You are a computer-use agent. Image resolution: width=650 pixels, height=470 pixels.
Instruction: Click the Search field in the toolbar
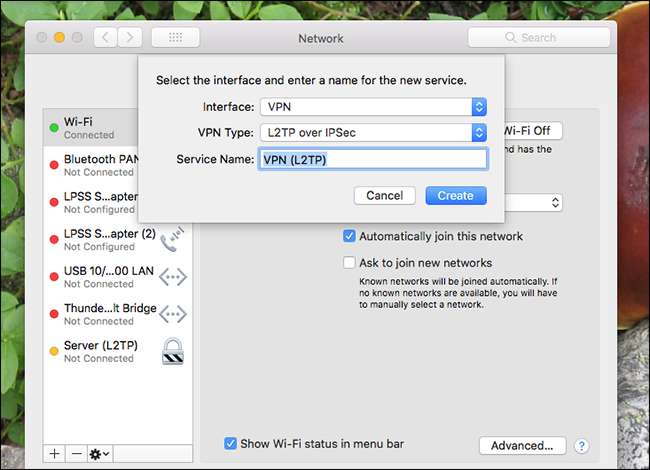pos(539,38)
